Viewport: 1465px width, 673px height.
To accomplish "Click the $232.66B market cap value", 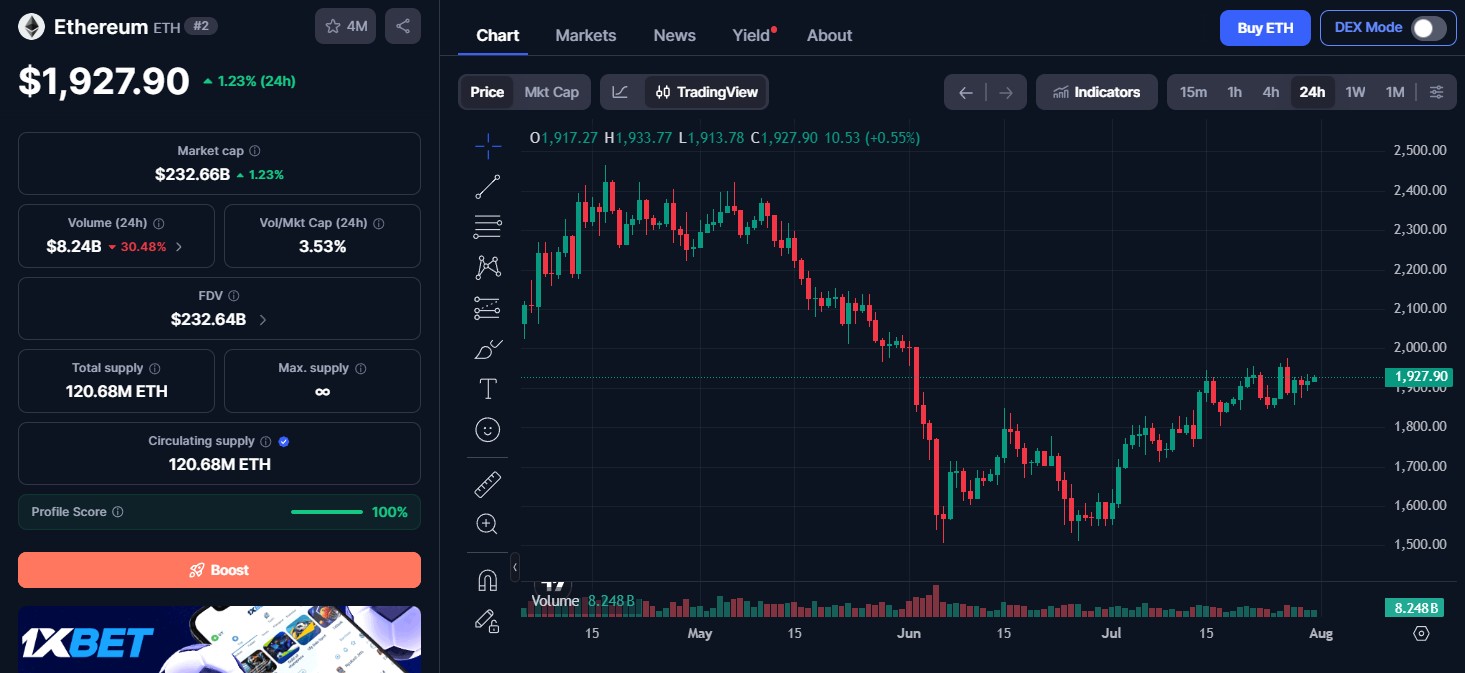I will [x=192, y=174].
